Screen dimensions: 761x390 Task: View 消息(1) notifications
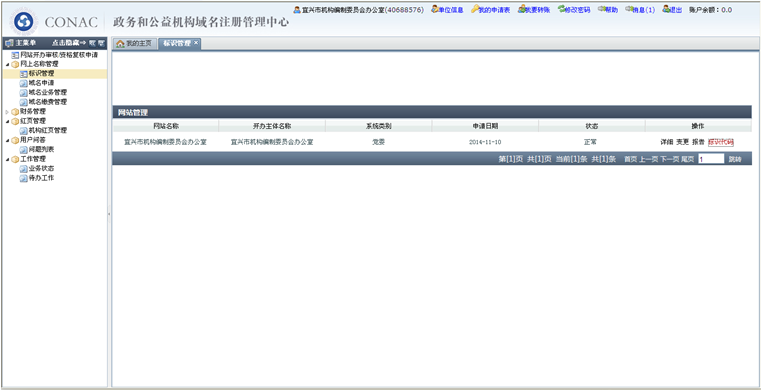pyautogui.click(x=640, y=10)
